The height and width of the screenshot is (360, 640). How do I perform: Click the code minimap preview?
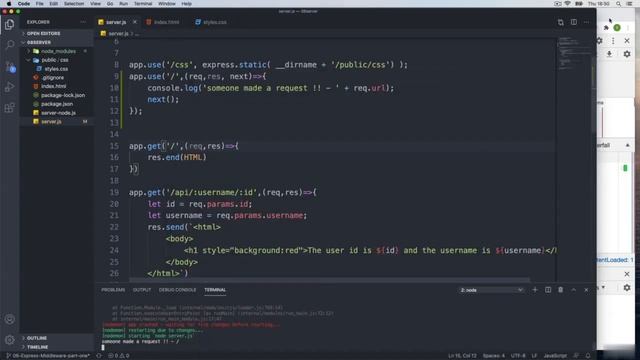574,53
